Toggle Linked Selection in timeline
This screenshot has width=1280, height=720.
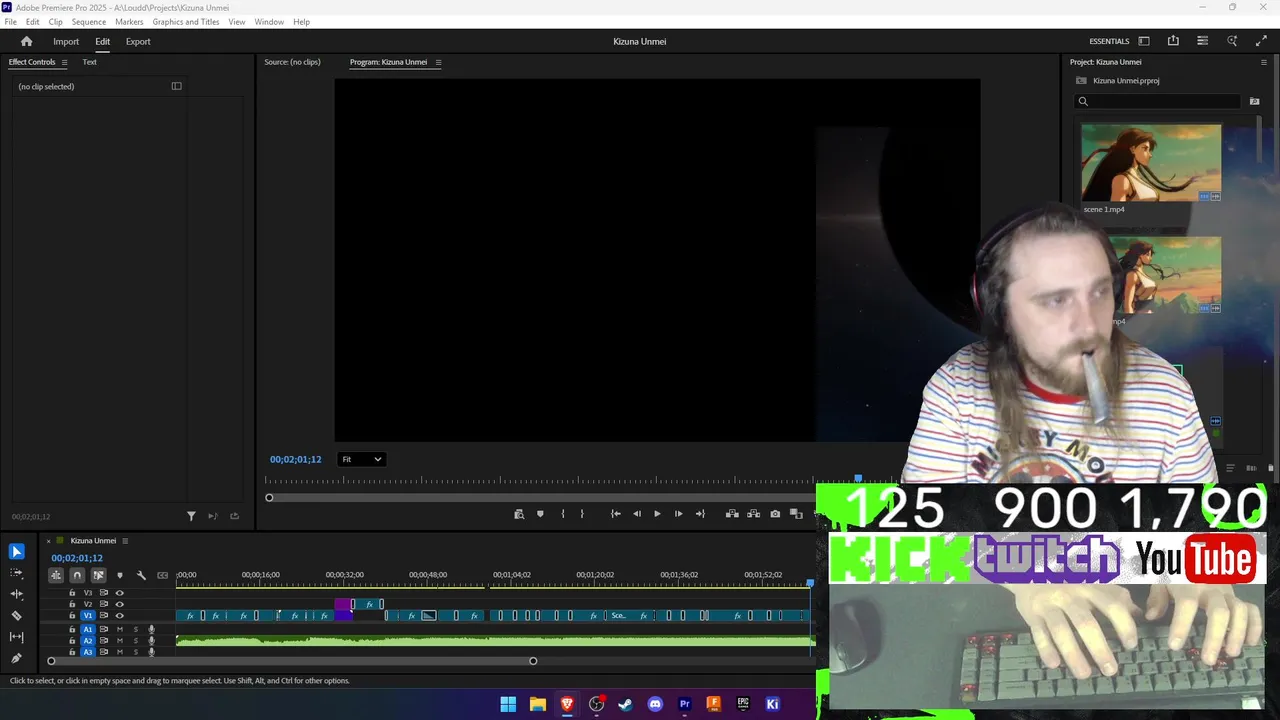98,575
